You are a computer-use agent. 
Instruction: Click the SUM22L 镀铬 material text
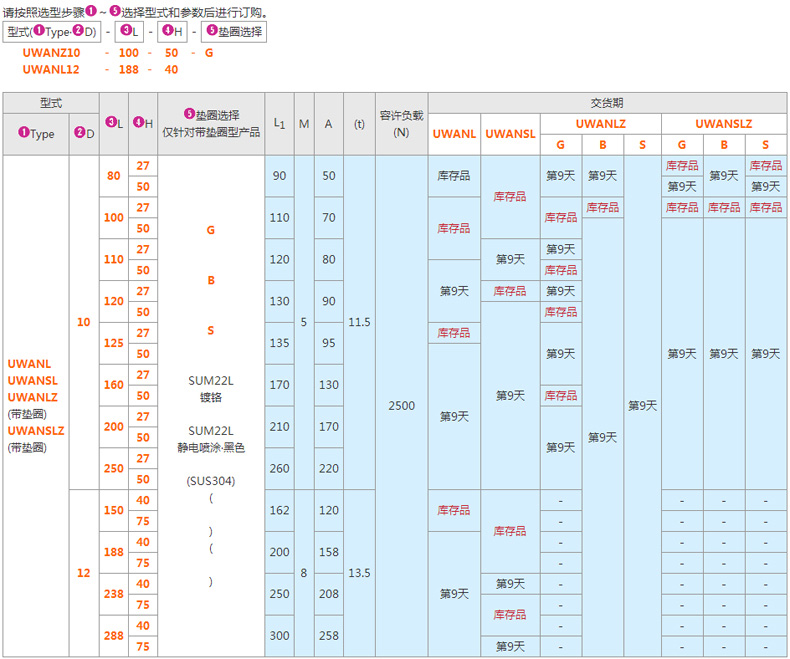pyautogui.click(x=211, y=388)
